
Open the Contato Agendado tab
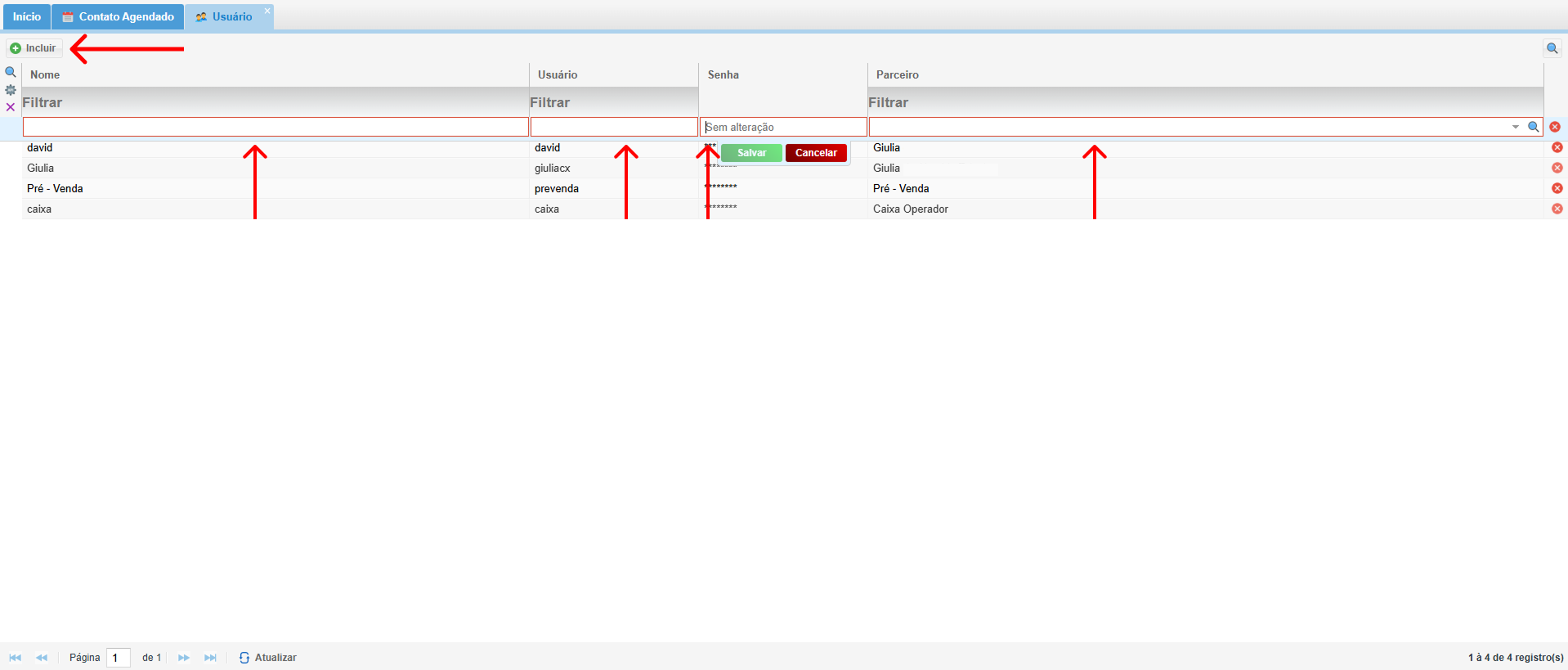coord(118,16)
